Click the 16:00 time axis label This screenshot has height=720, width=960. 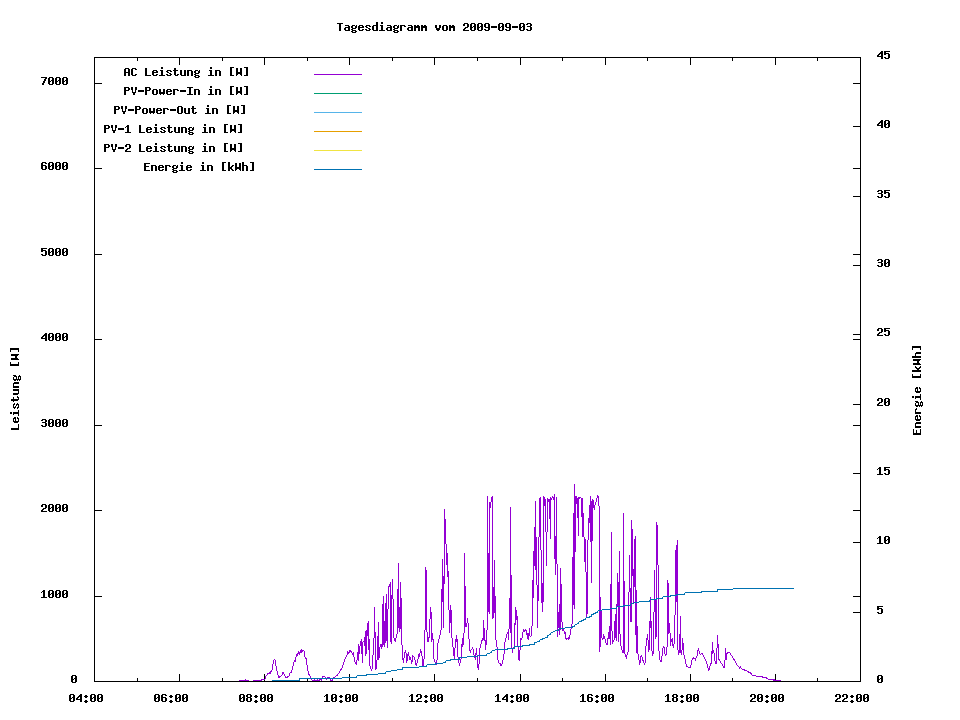pos(597,698)
